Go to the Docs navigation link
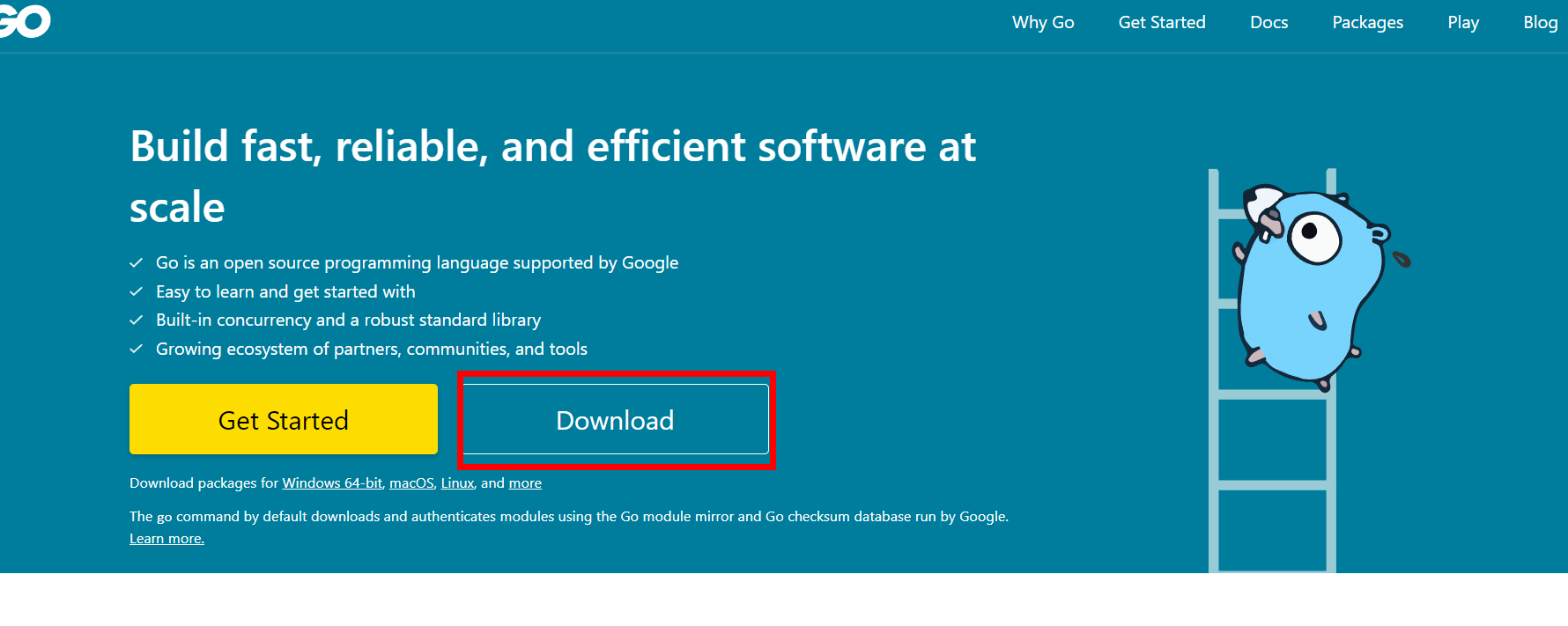Screen dimensions: 1568x626 click(1268, 23)
